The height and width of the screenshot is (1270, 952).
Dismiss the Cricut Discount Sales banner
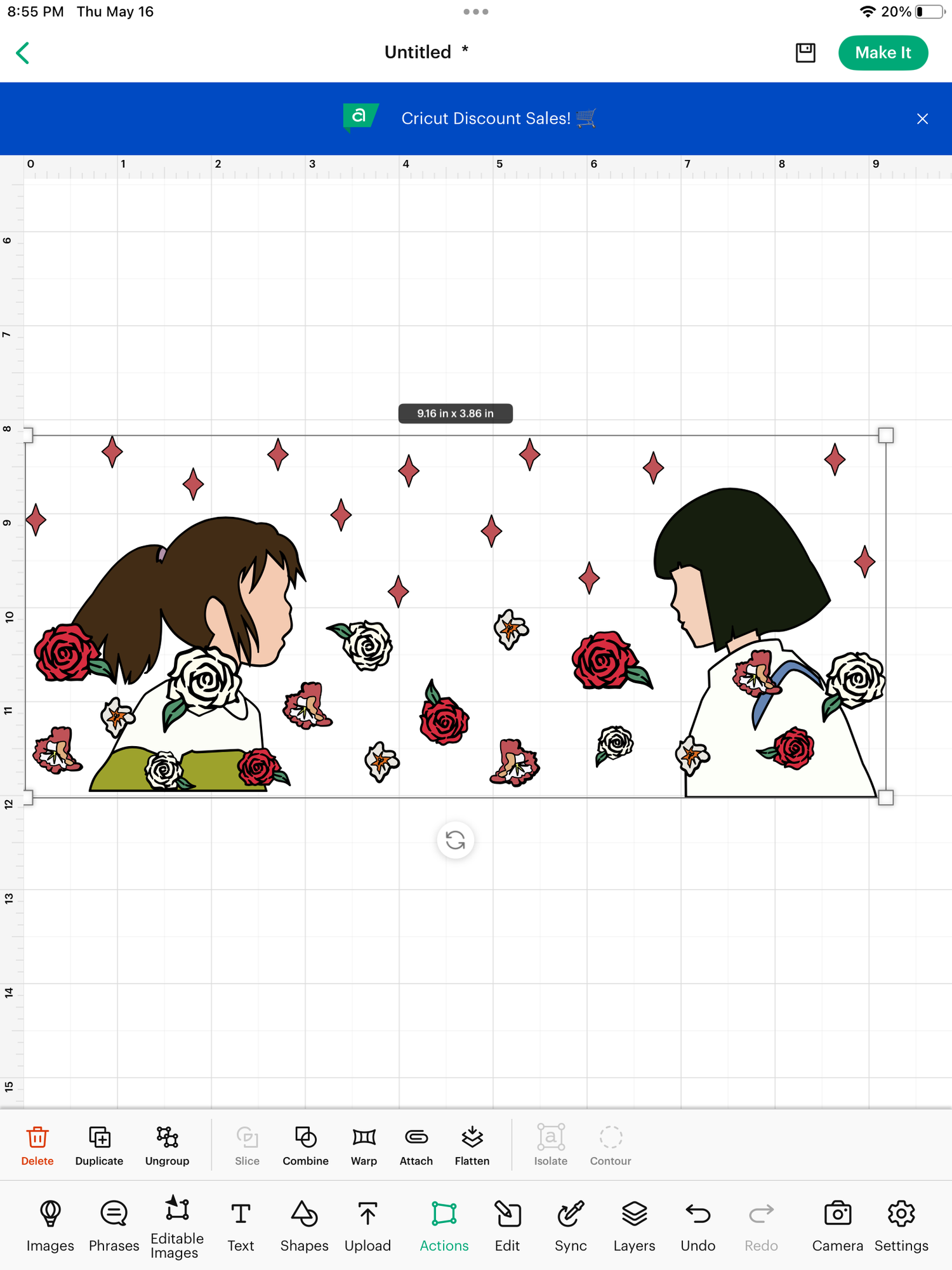point(922,119)
